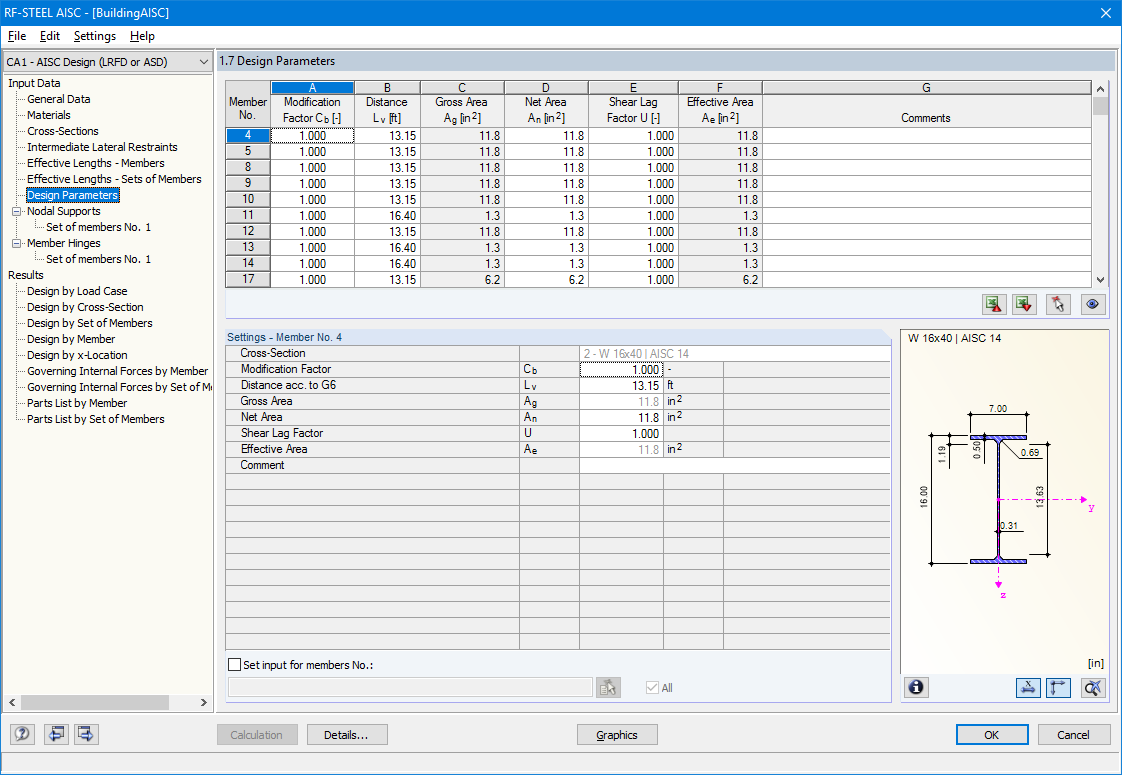Viewport: 1122px width, 775px height.
Task: Click the help question mark icon
Action: 21,734
